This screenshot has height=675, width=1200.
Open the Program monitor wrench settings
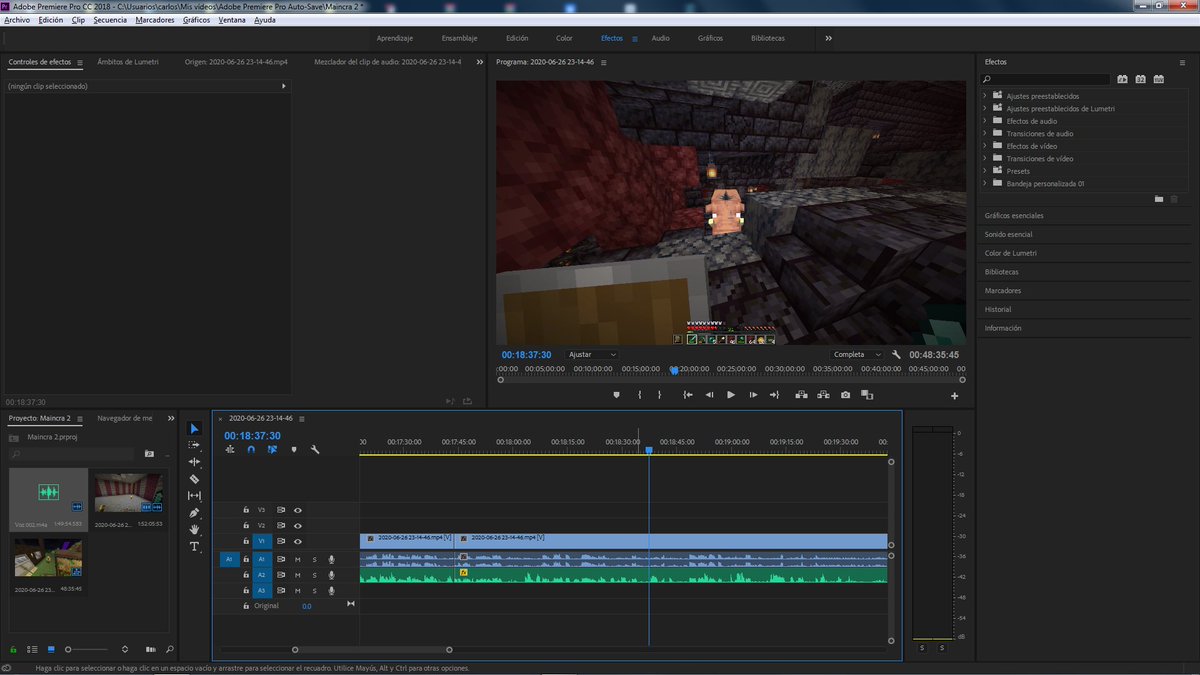(x=897, y=354)
